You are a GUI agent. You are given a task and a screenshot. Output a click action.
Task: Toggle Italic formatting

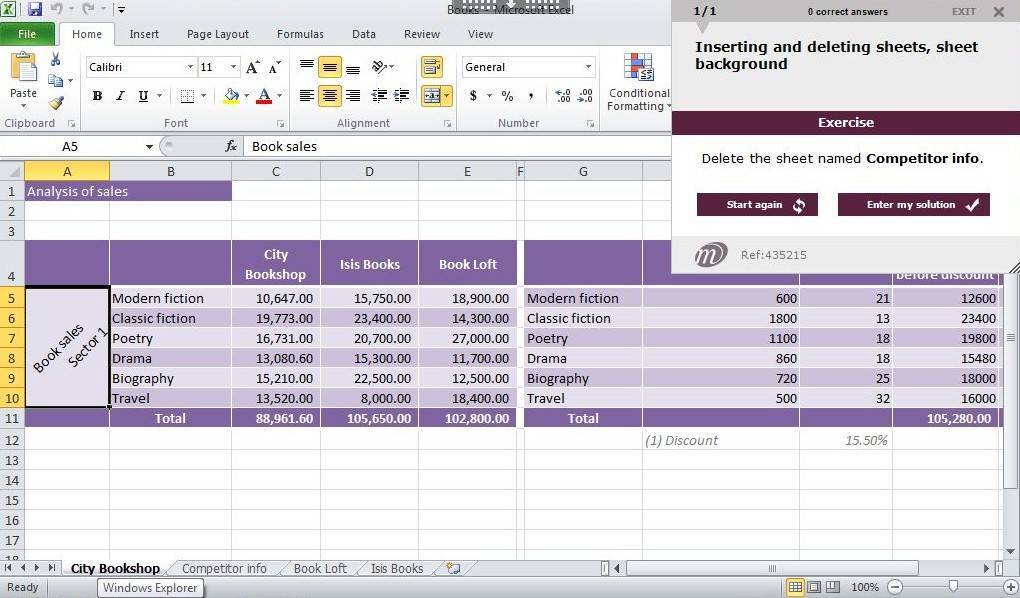pyautogui.click(x=120, y=96)
